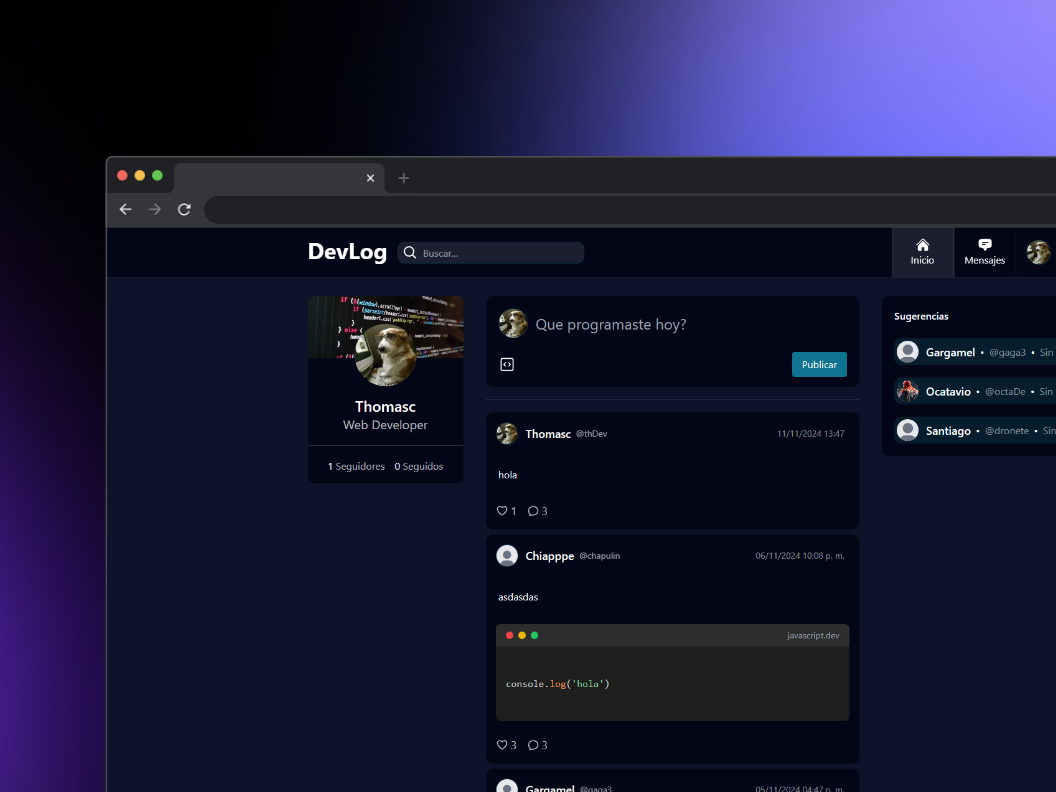Open Gargamel's avatar in Sugerencias
Image resolution: width=1056 pixels, height=792 pixels.
(x=908, y=352)
